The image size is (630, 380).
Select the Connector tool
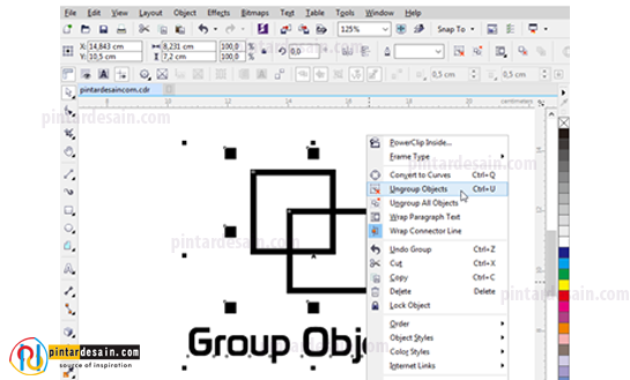[69, 309]
